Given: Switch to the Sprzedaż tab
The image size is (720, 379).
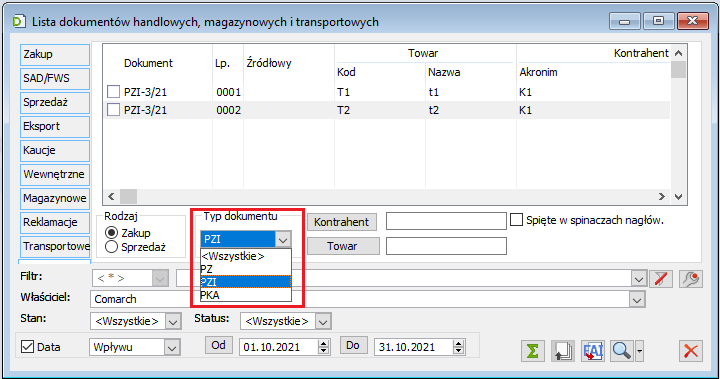Looking at the screenshot, I should coord(55,102).
